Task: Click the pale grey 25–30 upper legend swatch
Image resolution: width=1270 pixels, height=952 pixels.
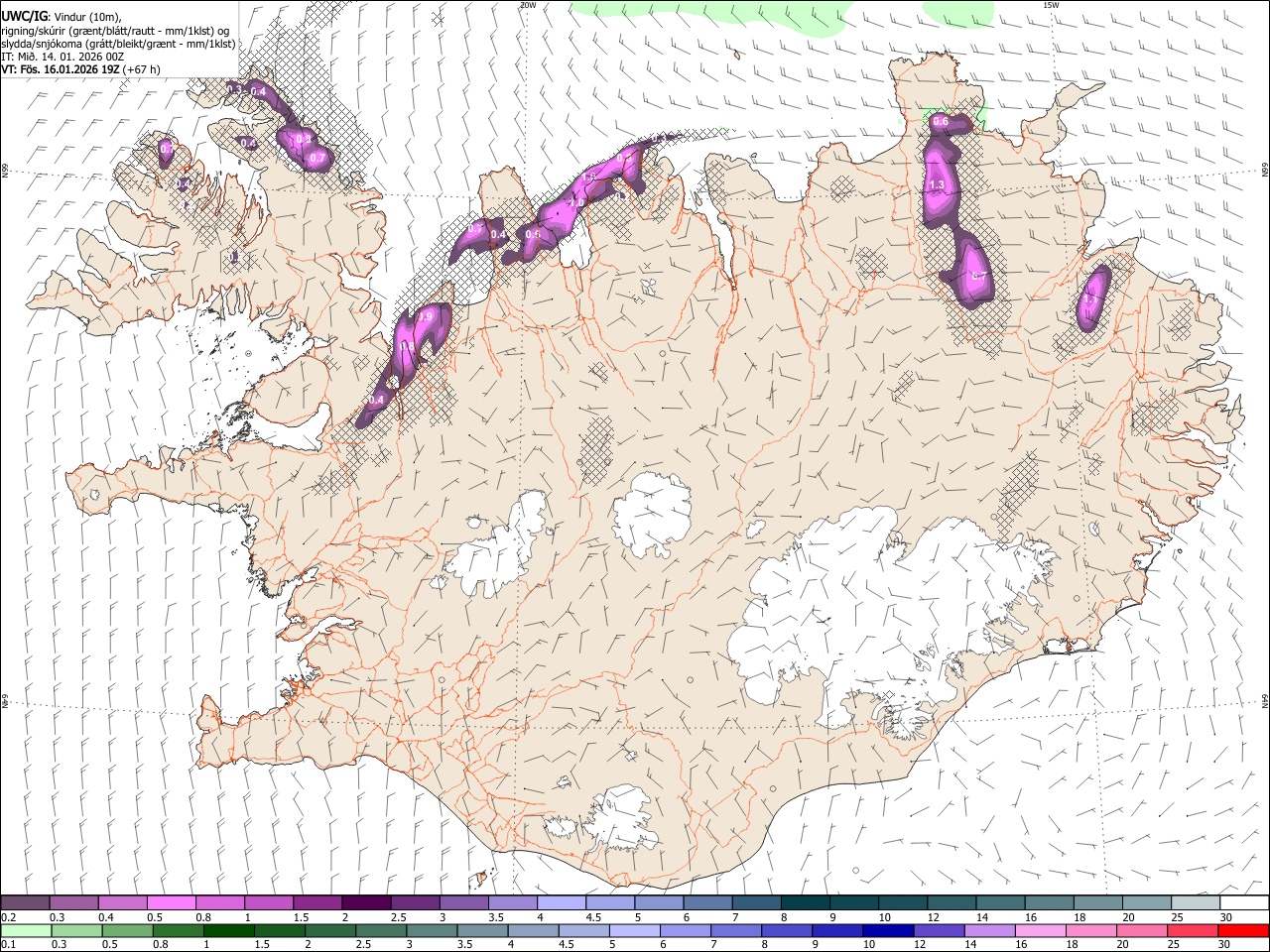Action: coord(1196,902)
